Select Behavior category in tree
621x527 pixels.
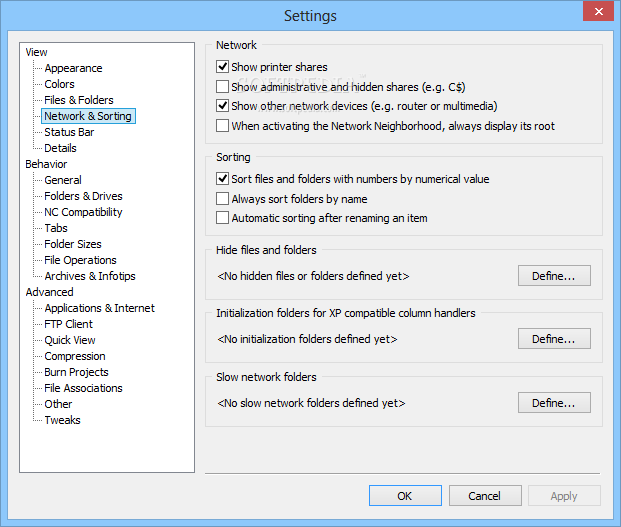(46, 164)
